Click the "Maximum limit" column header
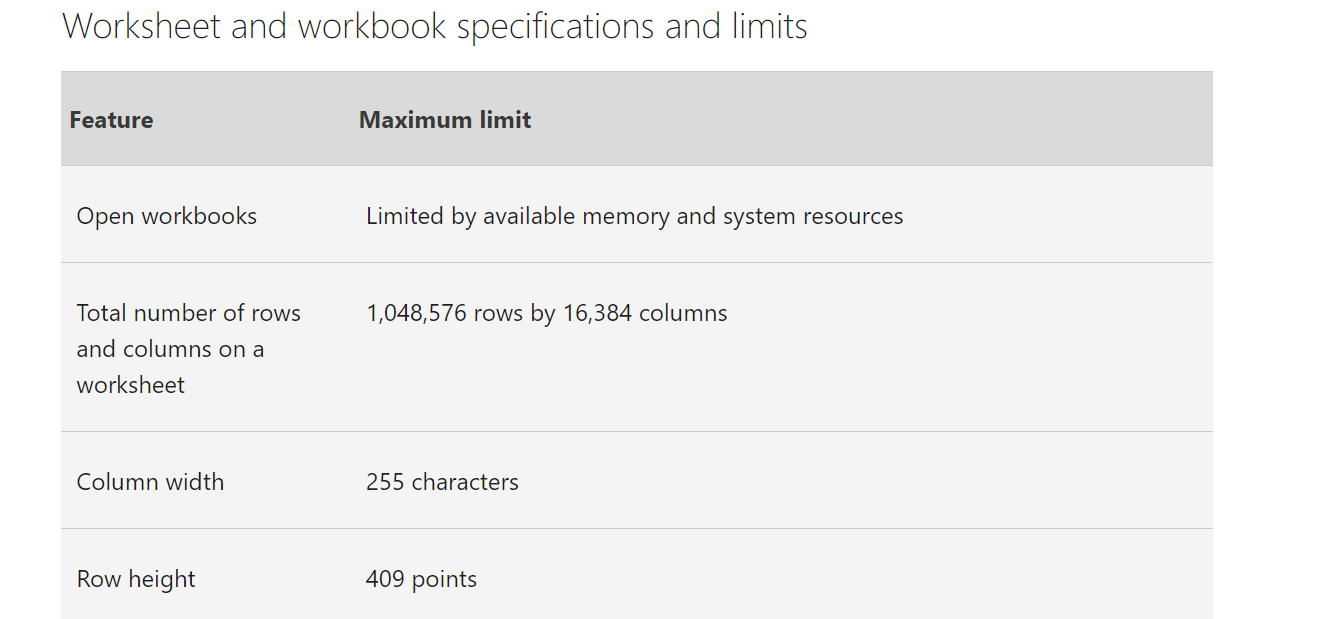This screenshot has width=1341, height=619. coord(445,120)
